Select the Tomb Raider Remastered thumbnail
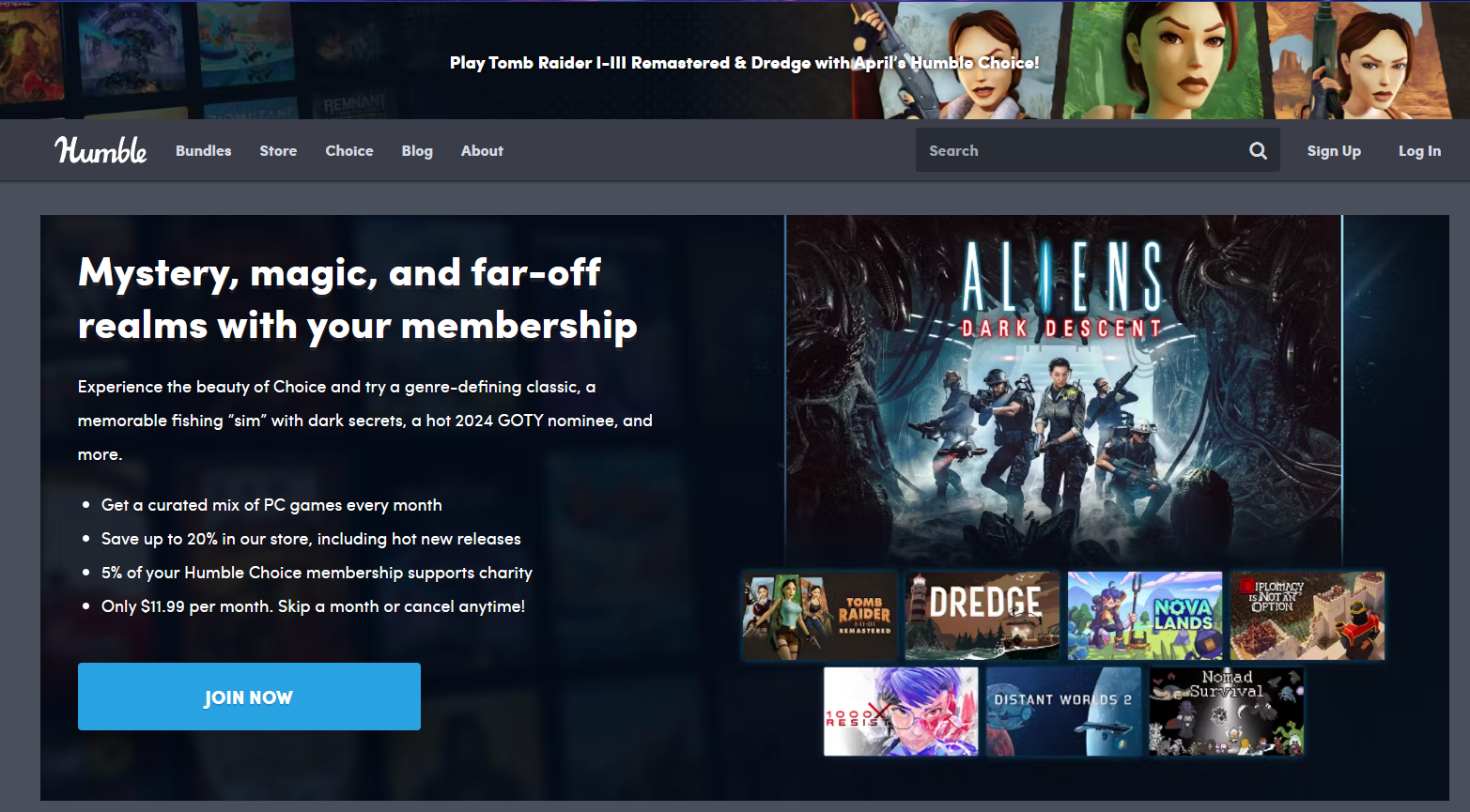Image resolution: width=1470 pixels, height=812 pixels. tap(819, 616)
